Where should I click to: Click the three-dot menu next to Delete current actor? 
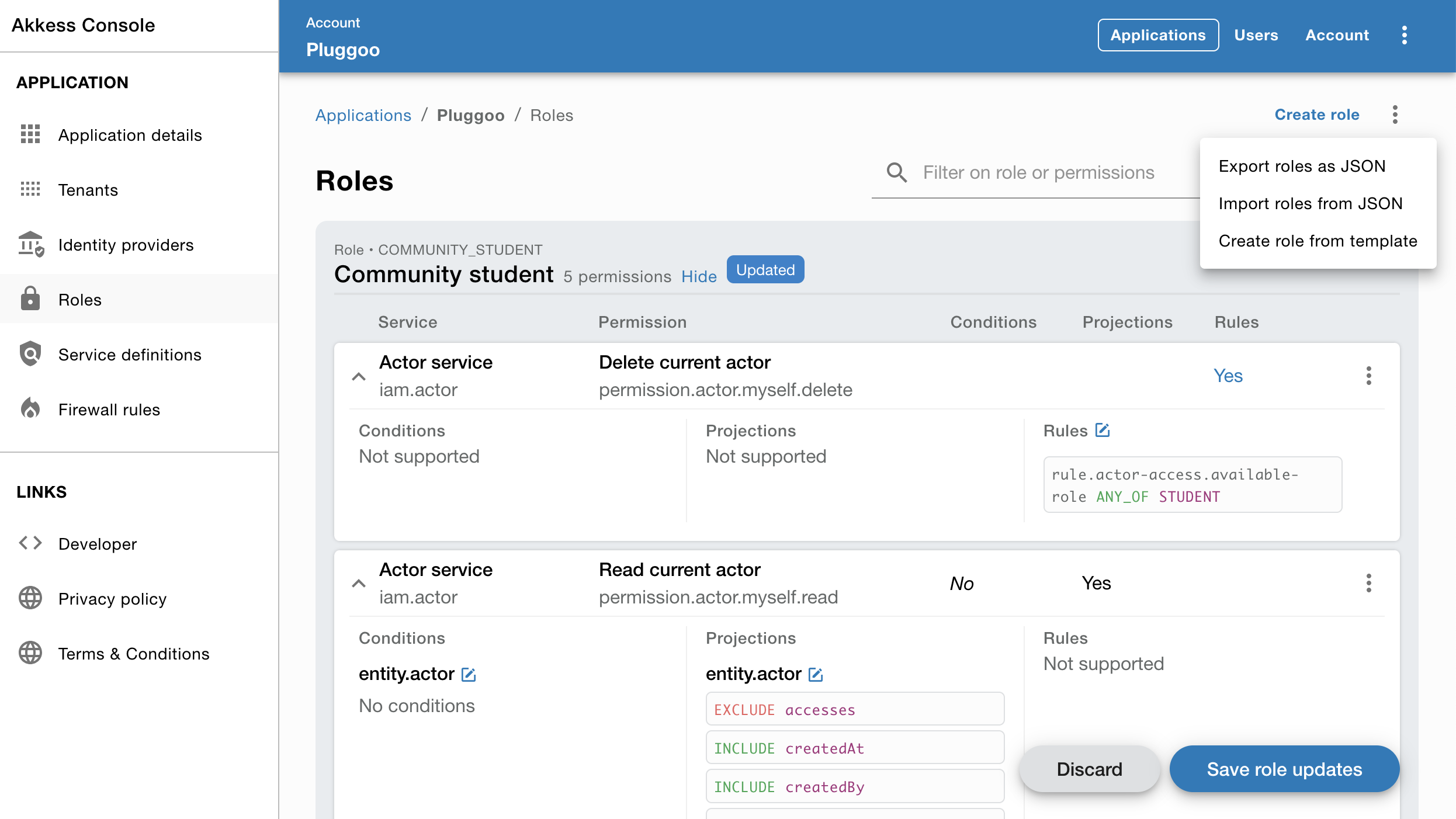(1368, 376)
